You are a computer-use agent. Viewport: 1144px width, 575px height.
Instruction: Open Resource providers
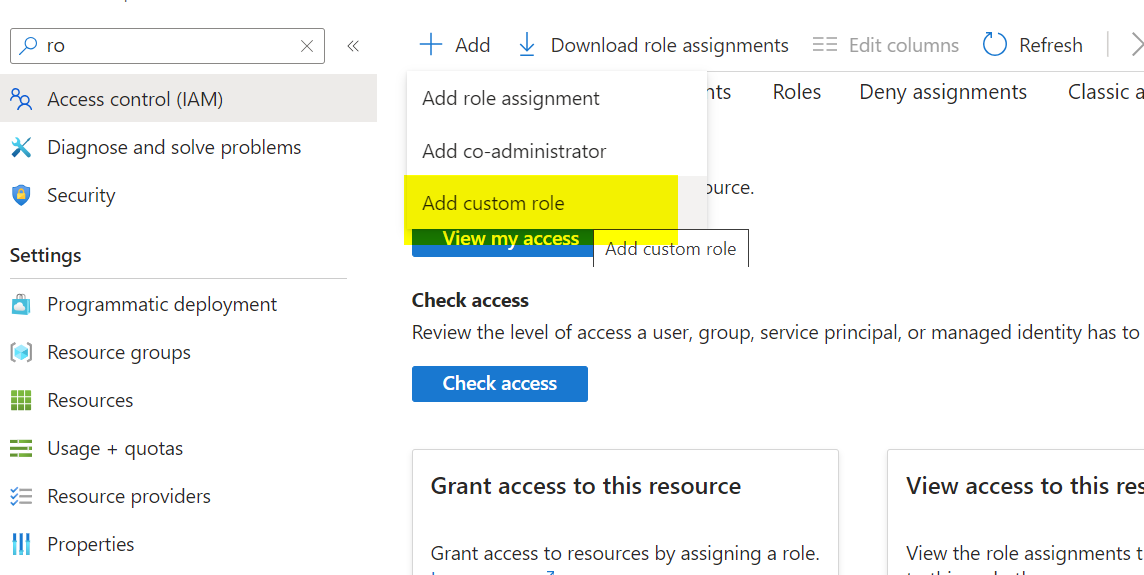pos(128,496)
